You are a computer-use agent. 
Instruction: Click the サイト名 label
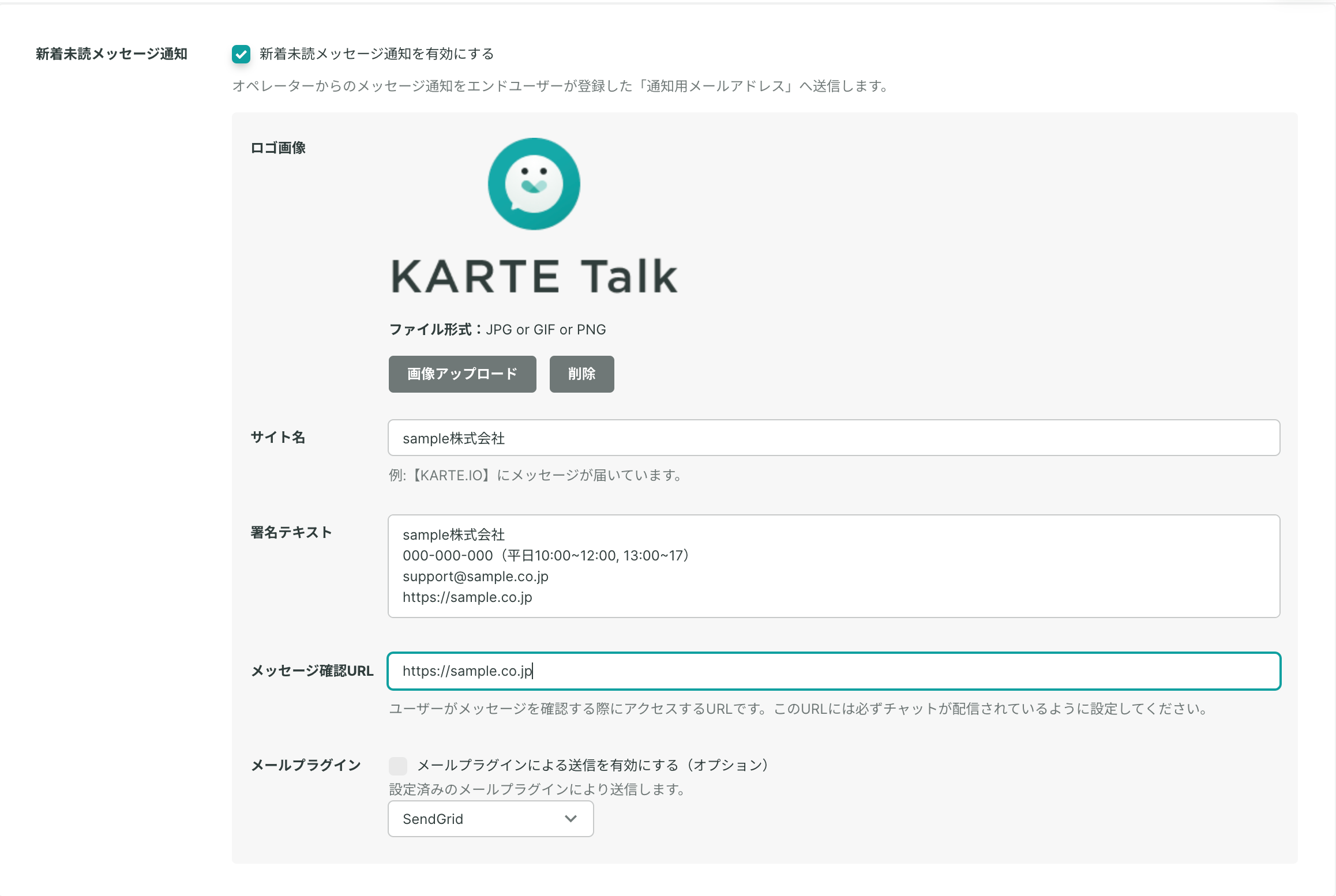click(278, 438)
